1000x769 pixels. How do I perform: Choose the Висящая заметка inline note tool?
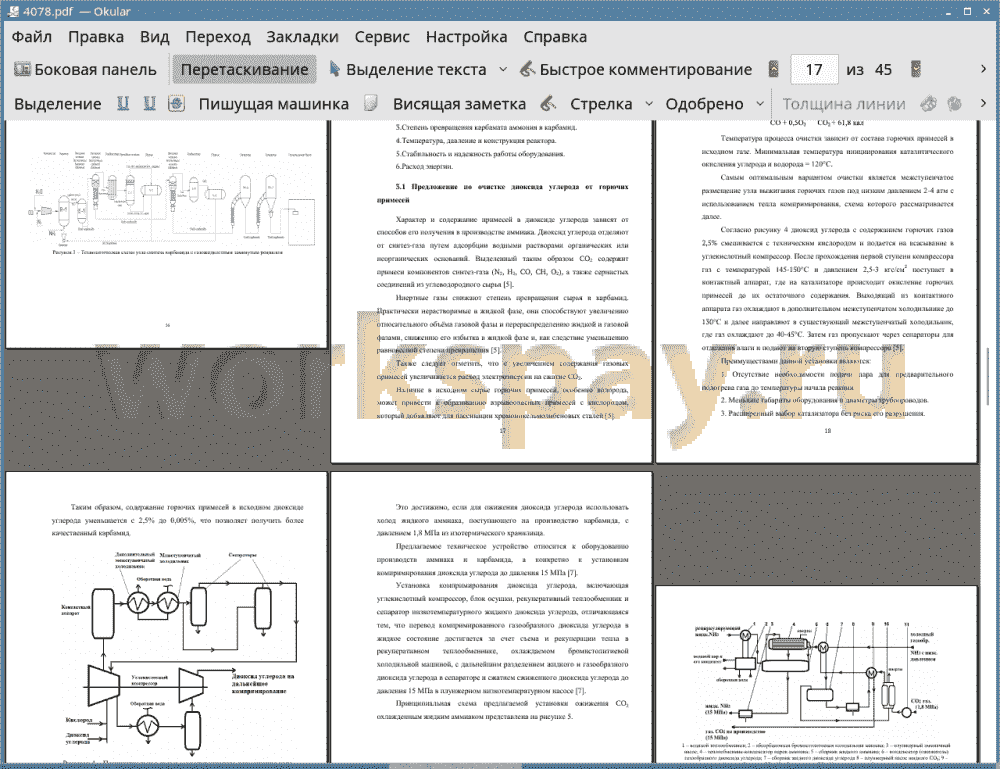click(459, 104)
